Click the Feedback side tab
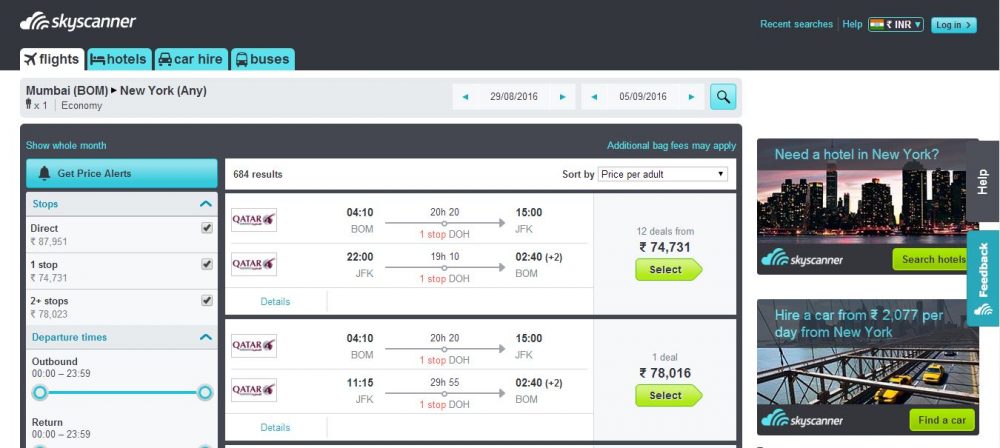Screen dimensions: 1000x448 coord(983,278)
